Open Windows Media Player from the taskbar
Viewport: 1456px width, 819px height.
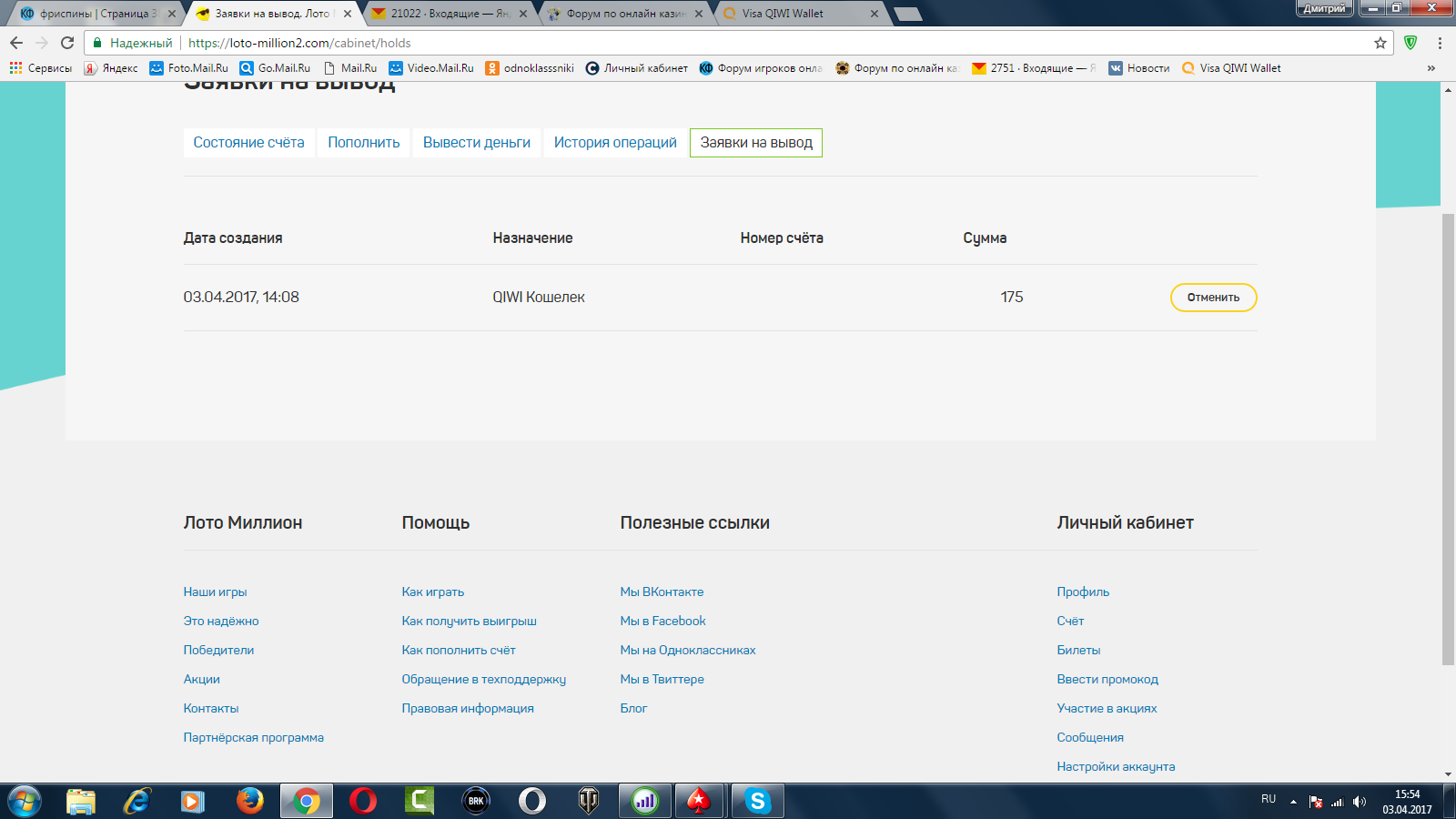pos(193,801)
